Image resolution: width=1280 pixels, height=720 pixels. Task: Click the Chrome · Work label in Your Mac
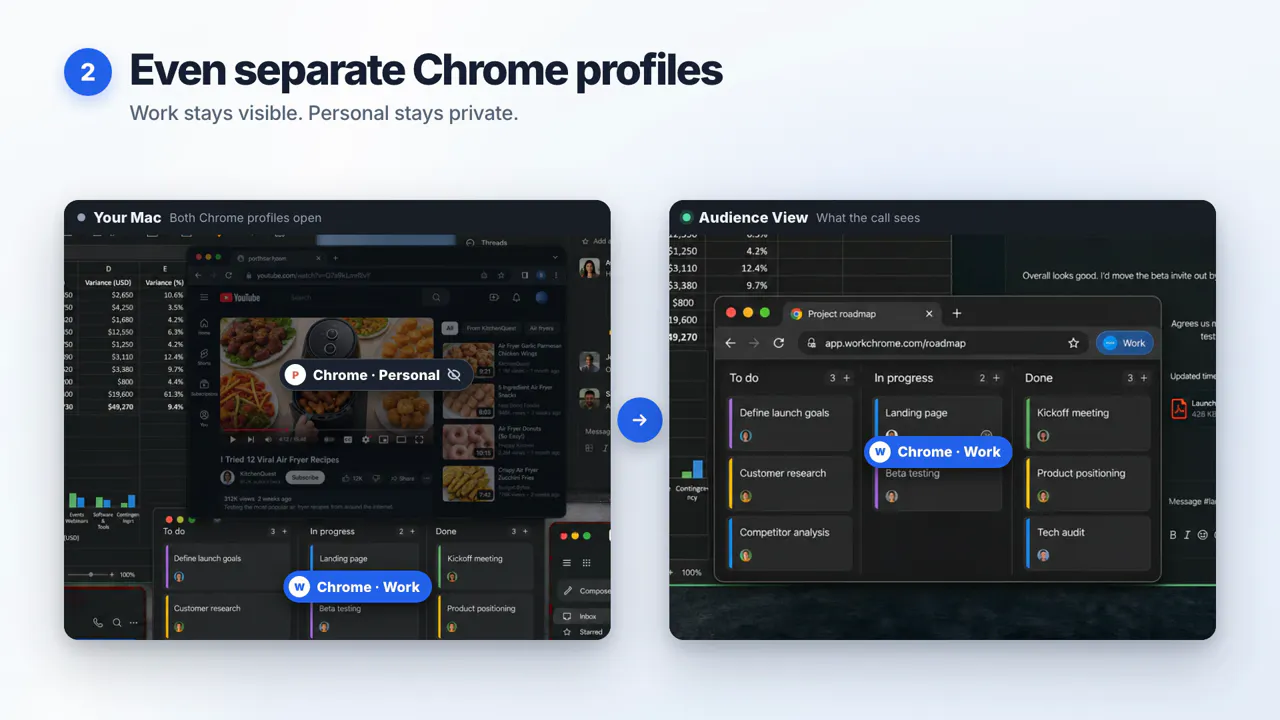click(x=358, y=587)
